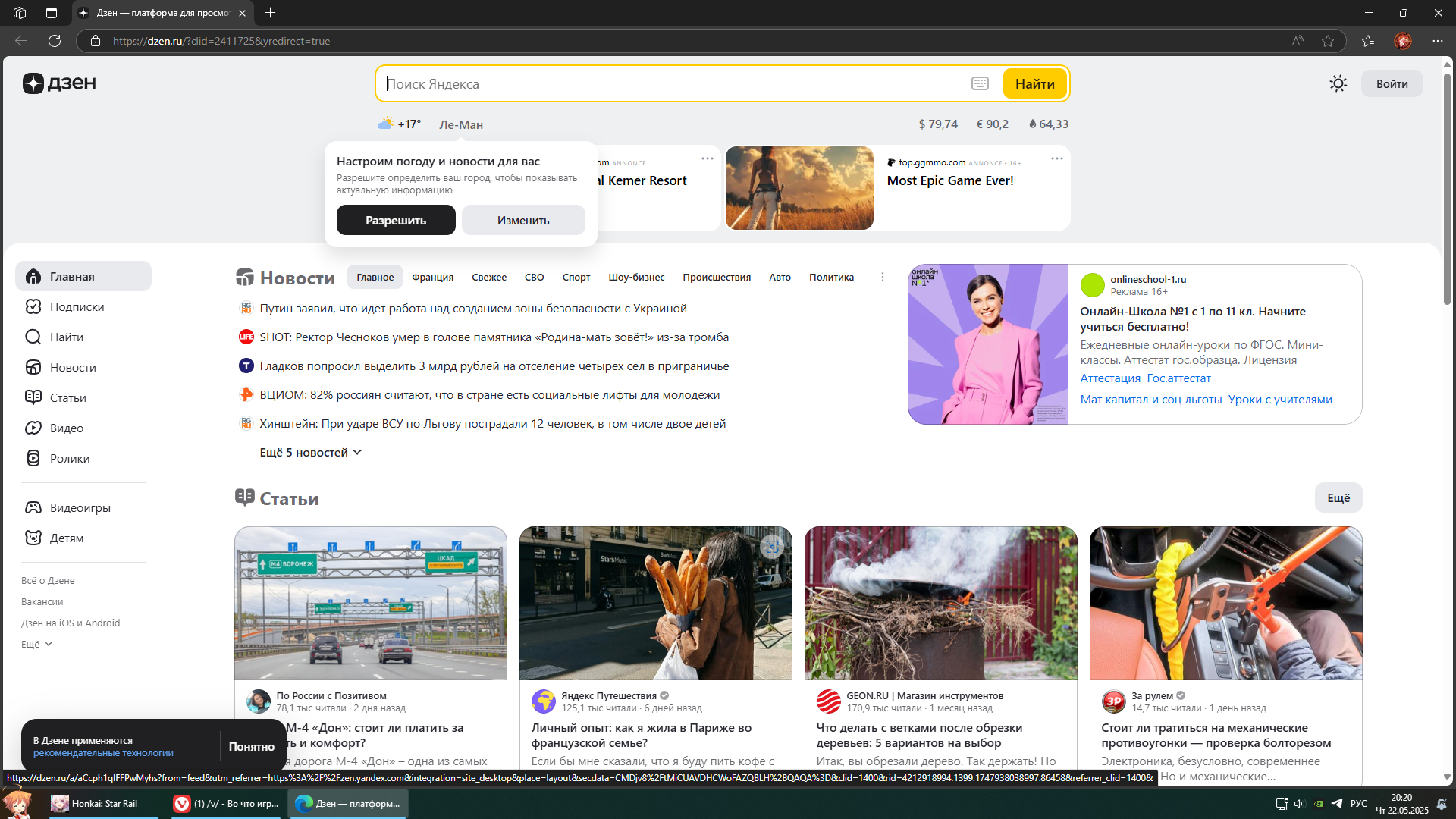Select Найти in the sidebar

tap(83, 337)
